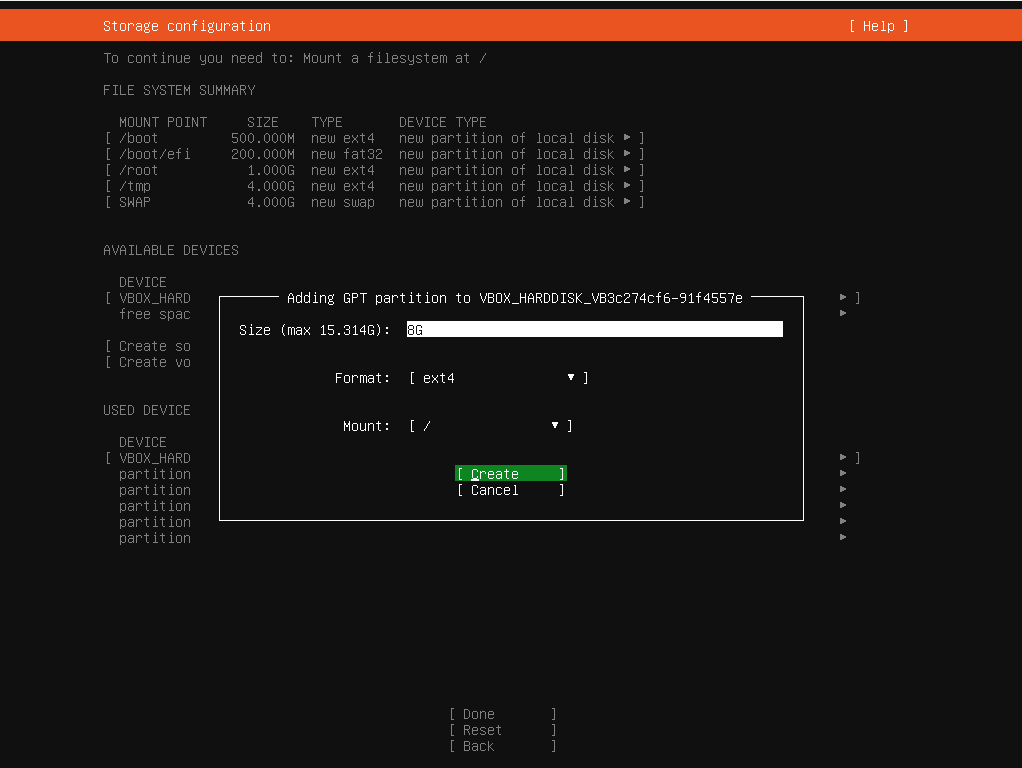Select the /boot mount point row
Viewport: 1022px width, 768px height.
coord(375,138)
